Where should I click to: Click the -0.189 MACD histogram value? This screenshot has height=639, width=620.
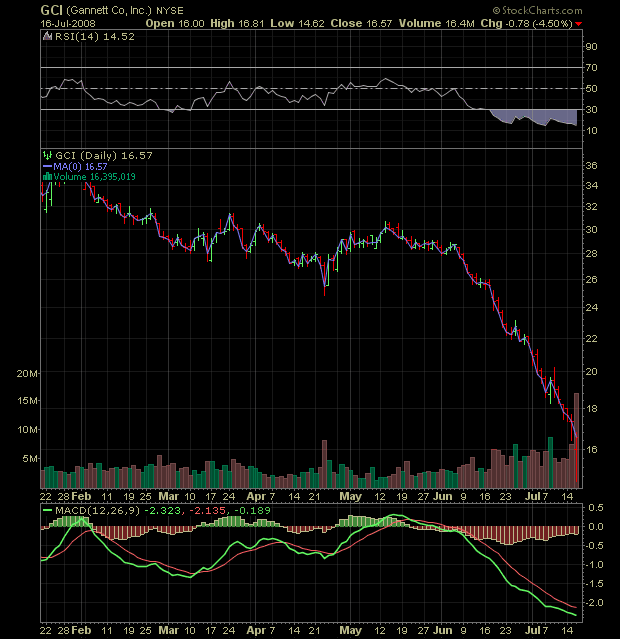coord(252,510)
